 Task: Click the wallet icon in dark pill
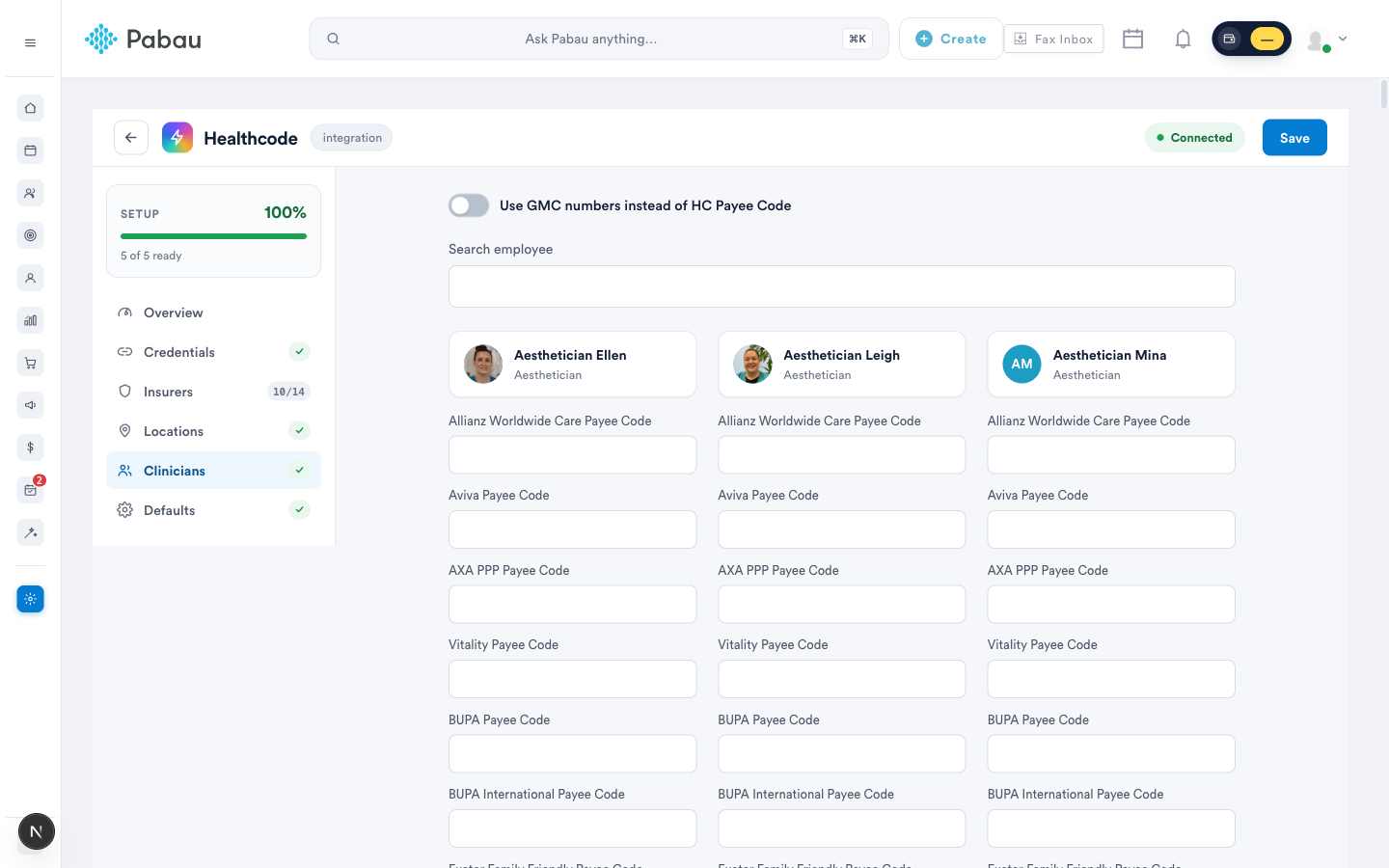1229,39
